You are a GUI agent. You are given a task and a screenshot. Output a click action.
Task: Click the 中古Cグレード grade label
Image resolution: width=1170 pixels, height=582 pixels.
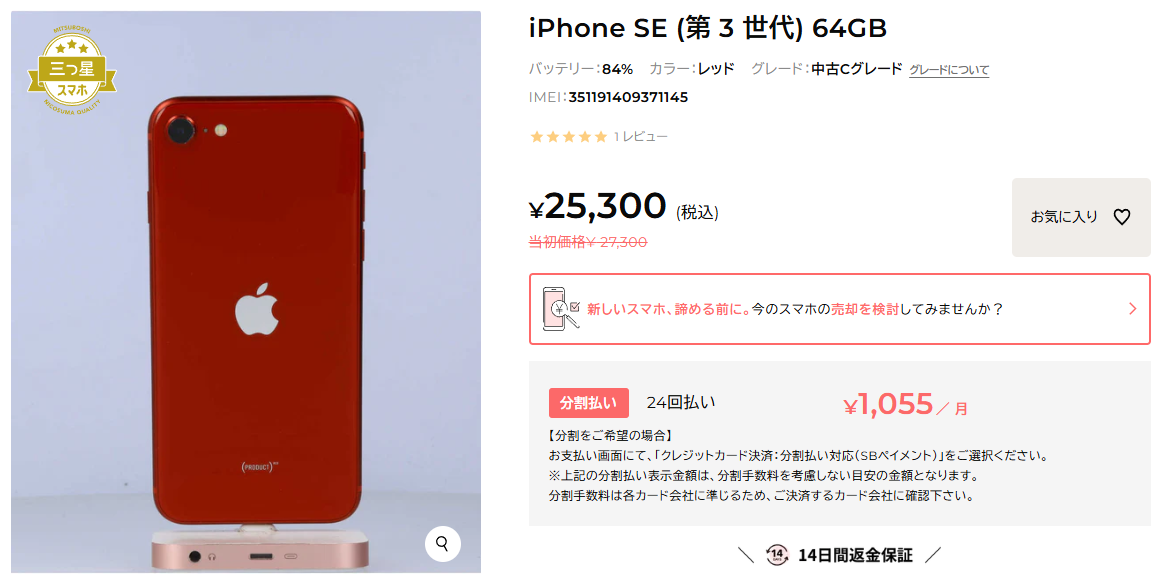point(857,69)
